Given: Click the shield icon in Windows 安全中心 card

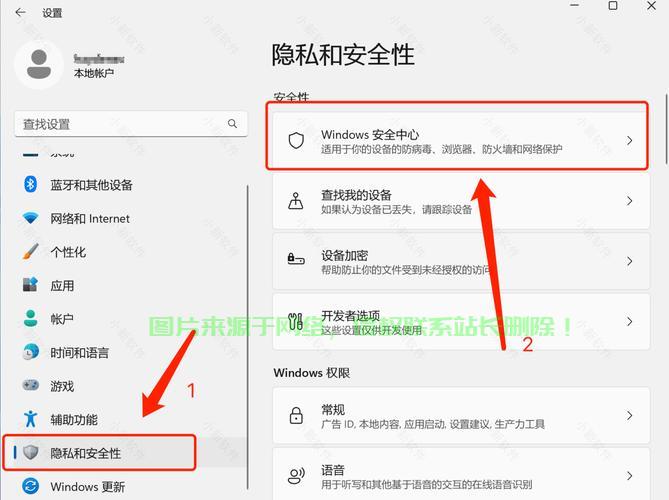Looking at the screenshot, I should [x=296, y=140].
